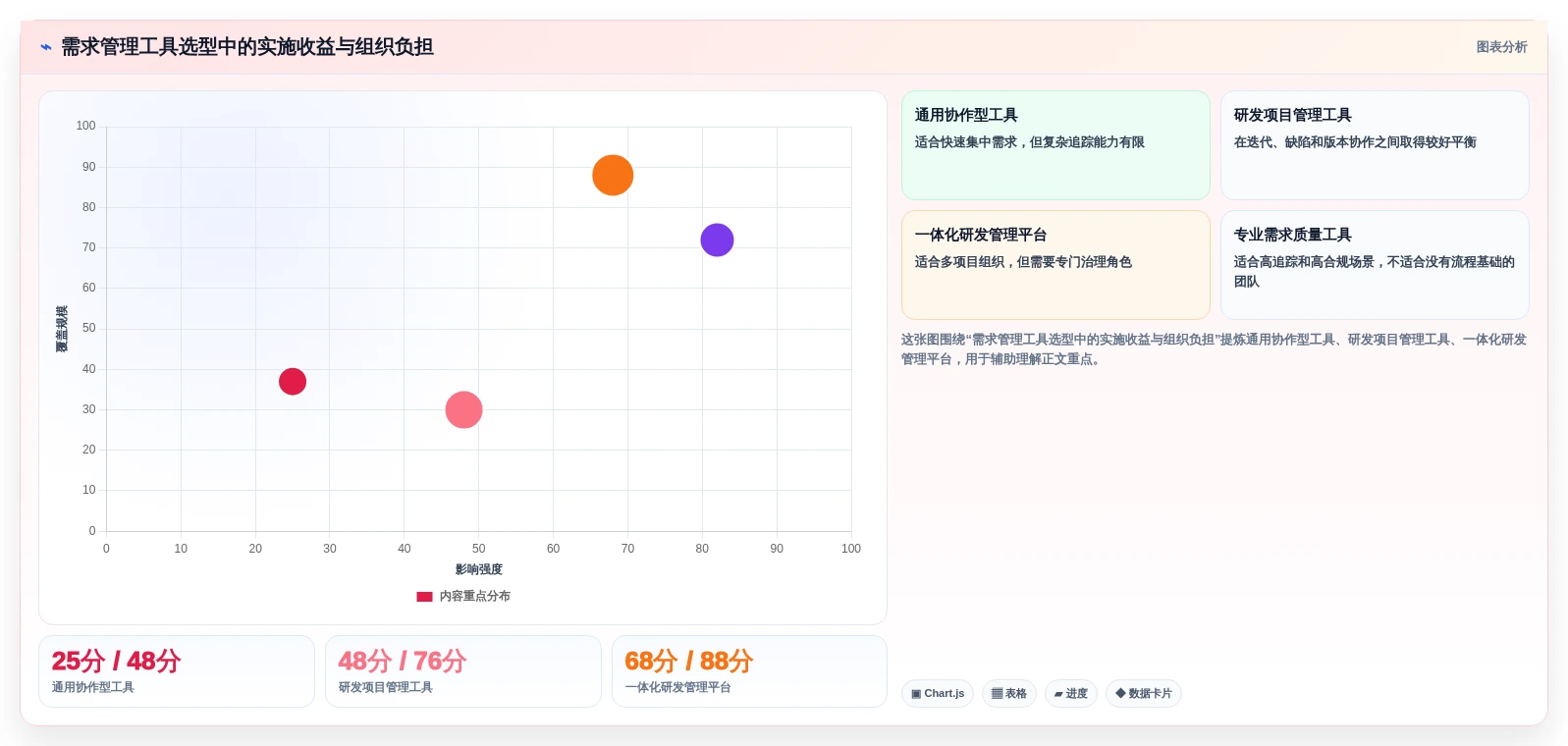Click the purple bubble in the chart
Image resolution: width=1568 pixels, height=746 pixels.
point(717,240)
